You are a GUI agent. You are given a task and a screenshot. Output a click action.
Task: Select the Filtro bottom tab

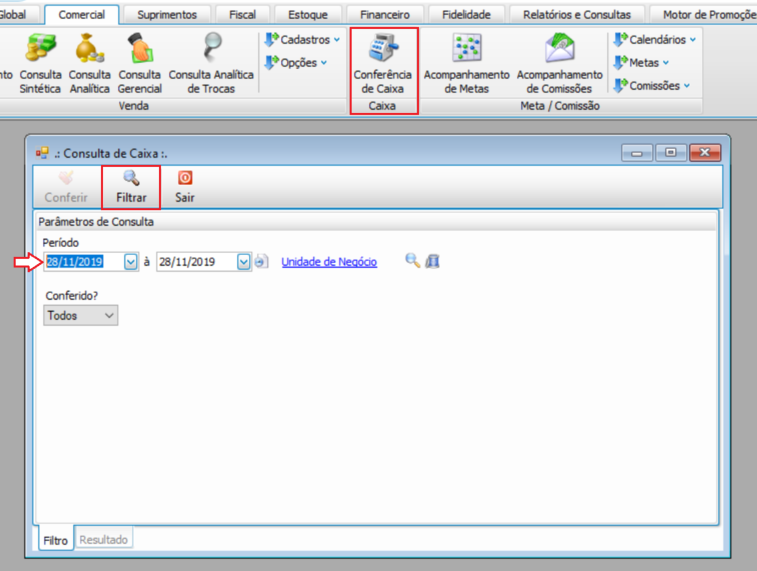56,540
